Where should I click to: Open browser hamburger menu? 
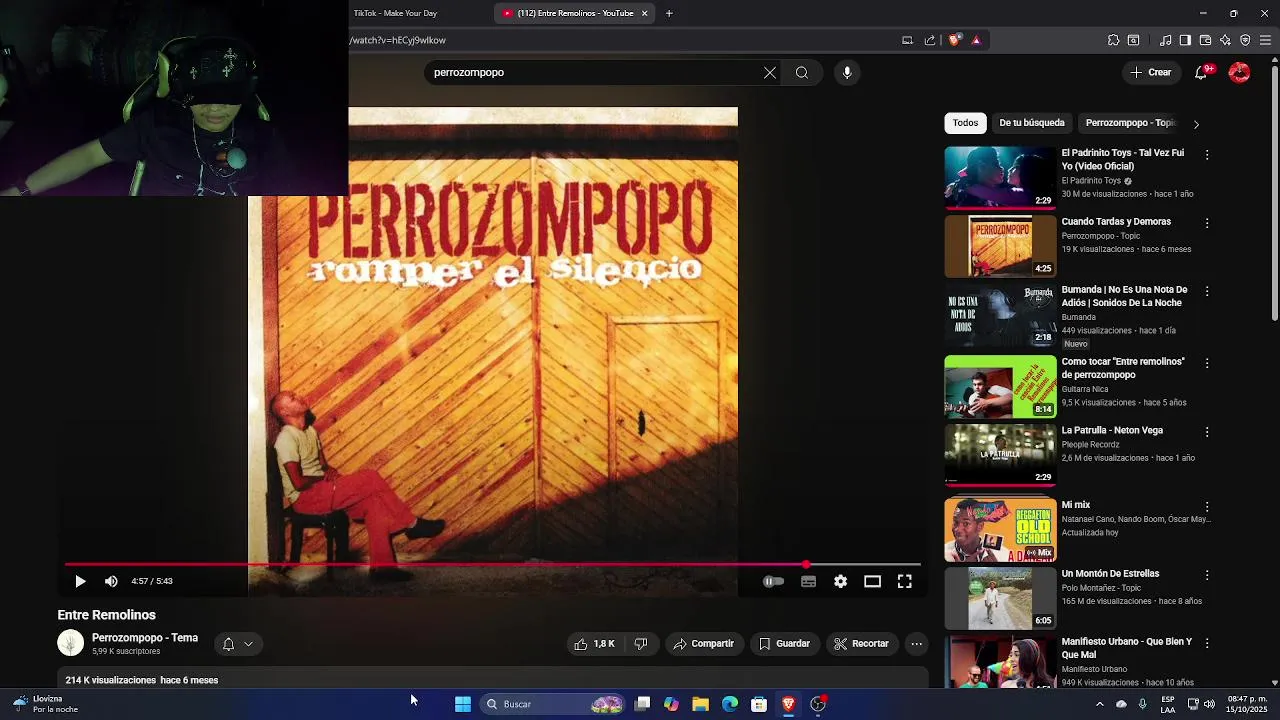coord(1266,40)
